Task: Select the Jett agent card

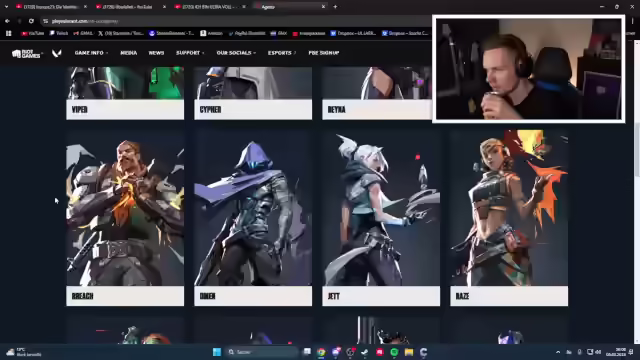Action: coord(381,218)
